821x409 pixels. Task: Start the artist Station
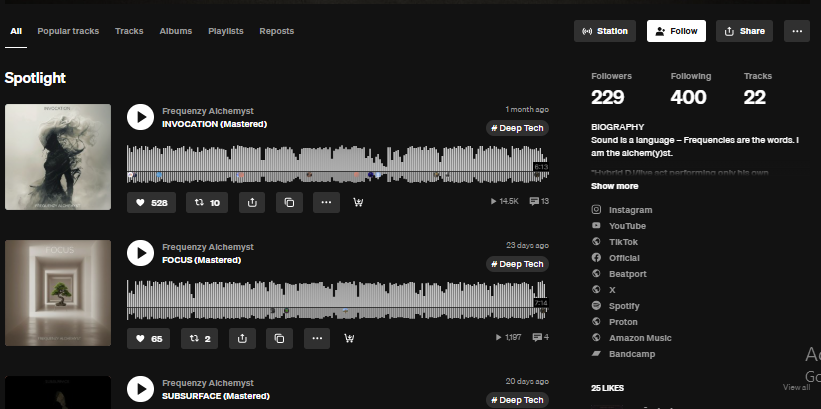[604, 31]
